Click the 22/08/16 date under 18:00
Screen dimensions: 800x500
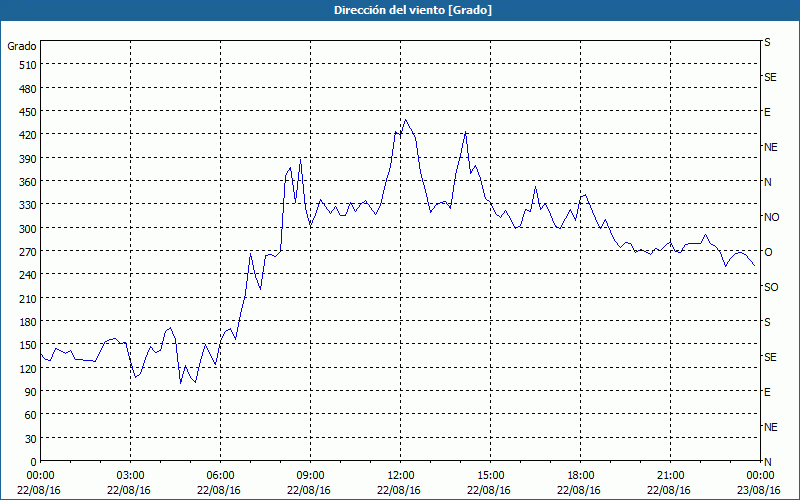[579, 490]
